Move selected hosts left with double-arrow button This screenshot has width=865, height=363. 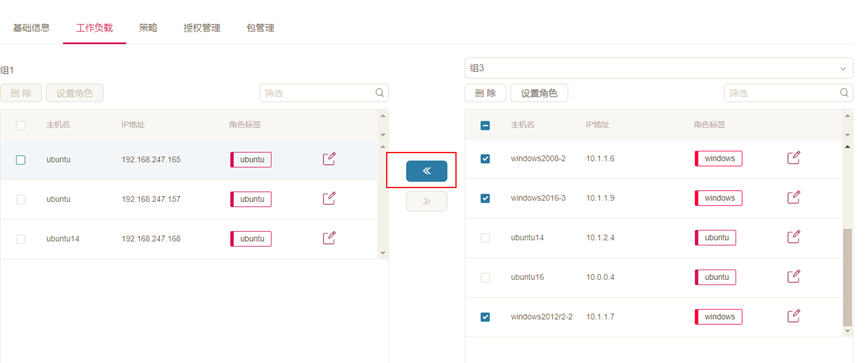[426, 171]
